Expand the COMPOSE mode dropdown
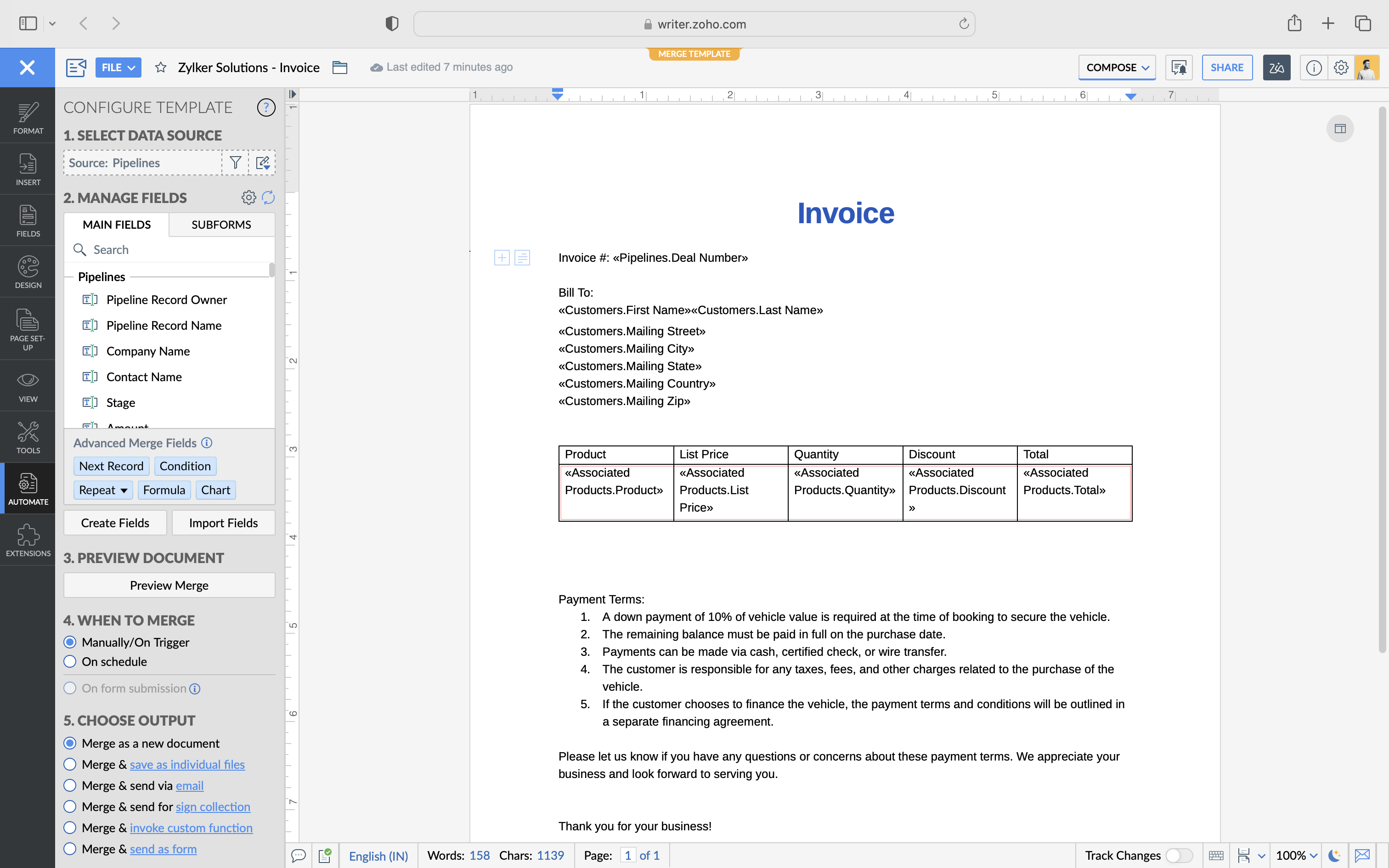This screenshot has height=868, width=1389. point(1116,67)
